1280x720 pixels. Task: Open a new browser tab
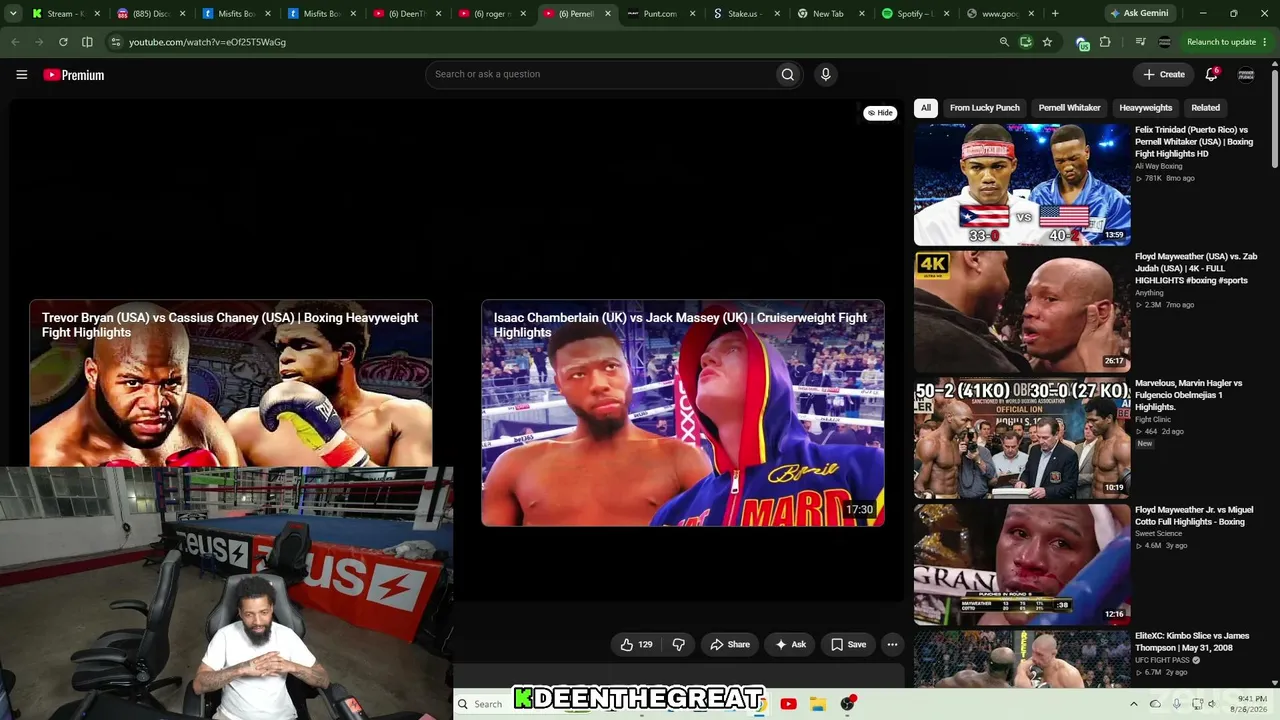click(1055, 14)
